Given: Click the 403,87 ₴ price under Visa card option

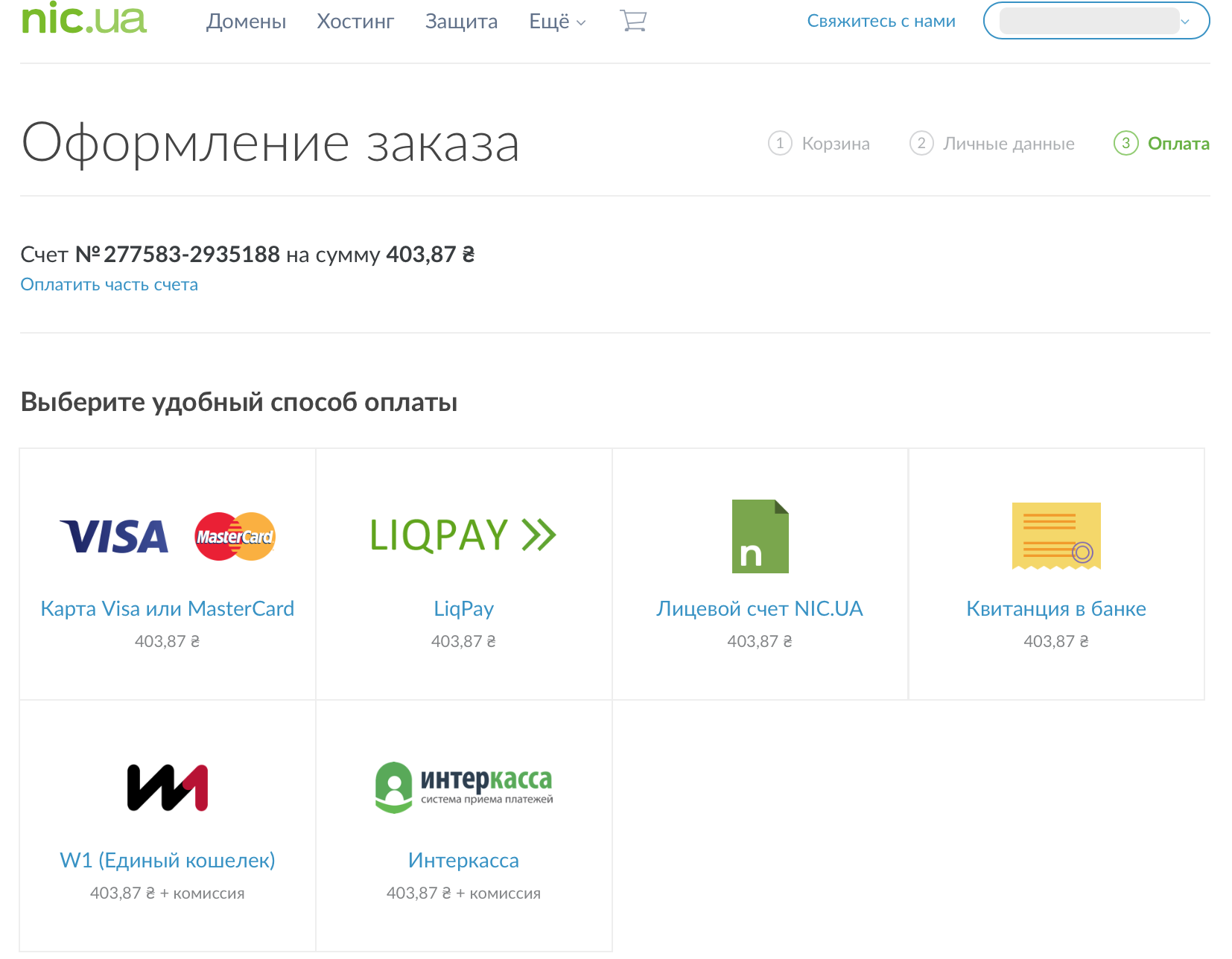Looking at the screenshot, I should 168,641.
